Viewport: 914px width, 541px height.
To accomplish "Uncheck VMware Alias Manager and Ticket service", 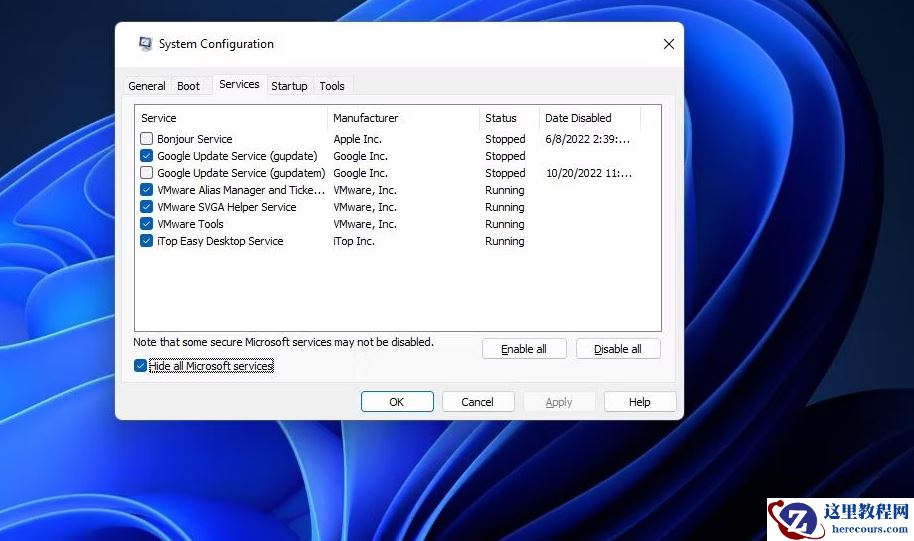I will click(146, 189).
